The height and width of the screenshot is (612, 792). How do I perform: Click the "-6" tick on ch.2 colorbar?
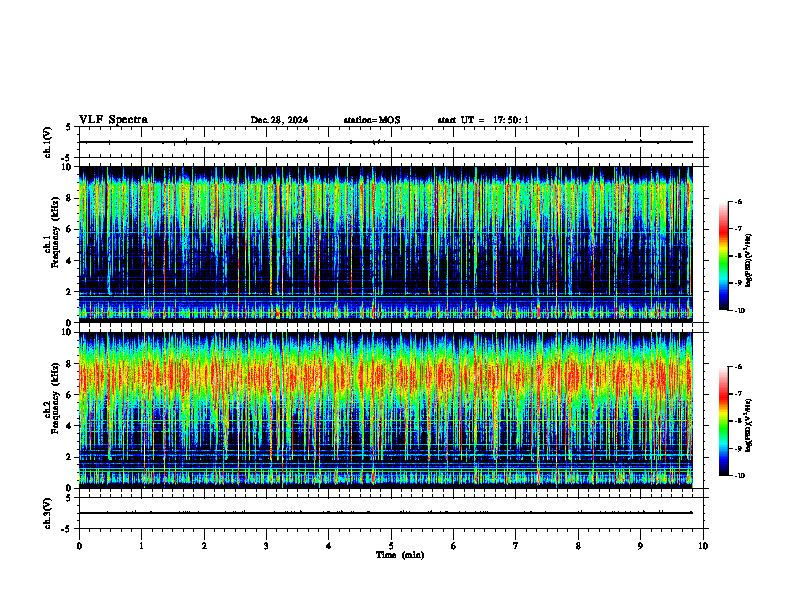[738, 367]
